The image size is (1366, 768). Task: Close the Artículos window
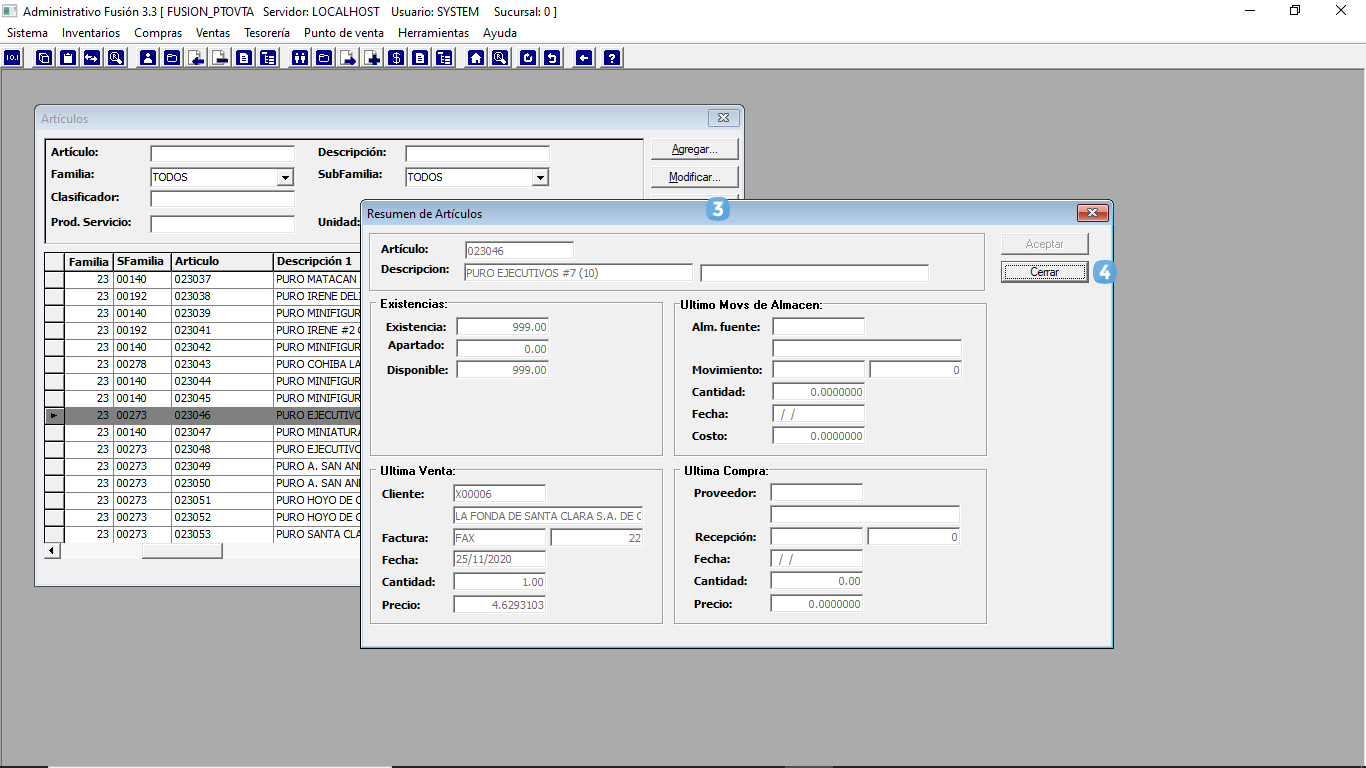point(723,118)
